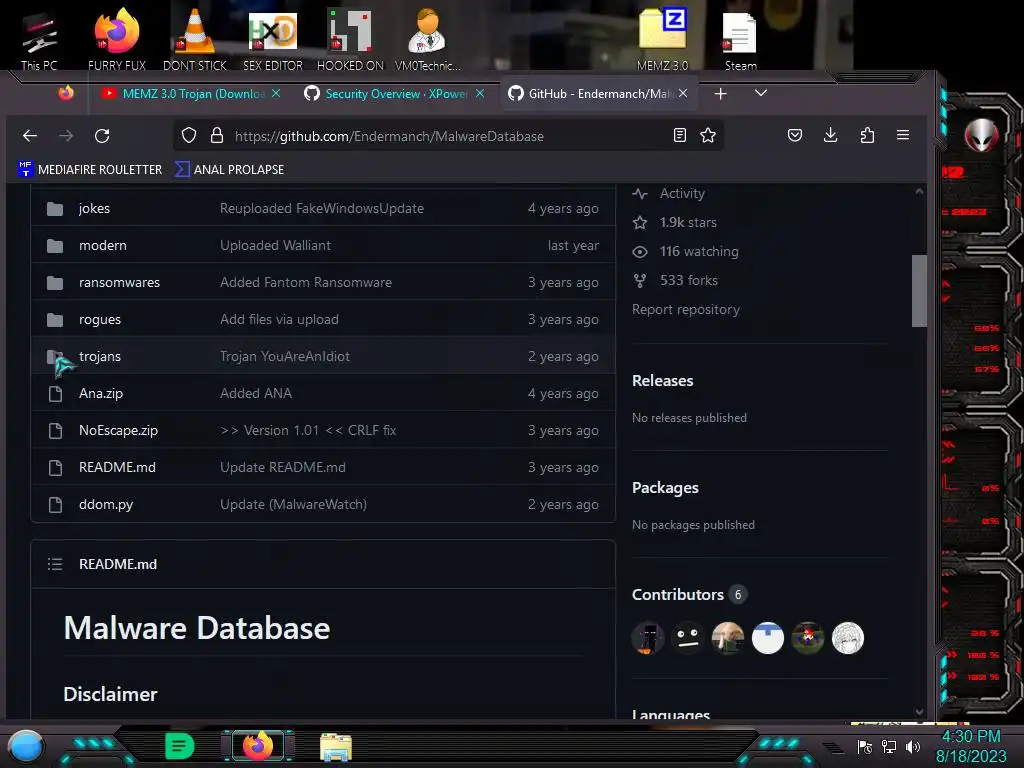Open extensions puzzle icon
The width and height of the screenshot is (1024, 768).
coord(867,135)
